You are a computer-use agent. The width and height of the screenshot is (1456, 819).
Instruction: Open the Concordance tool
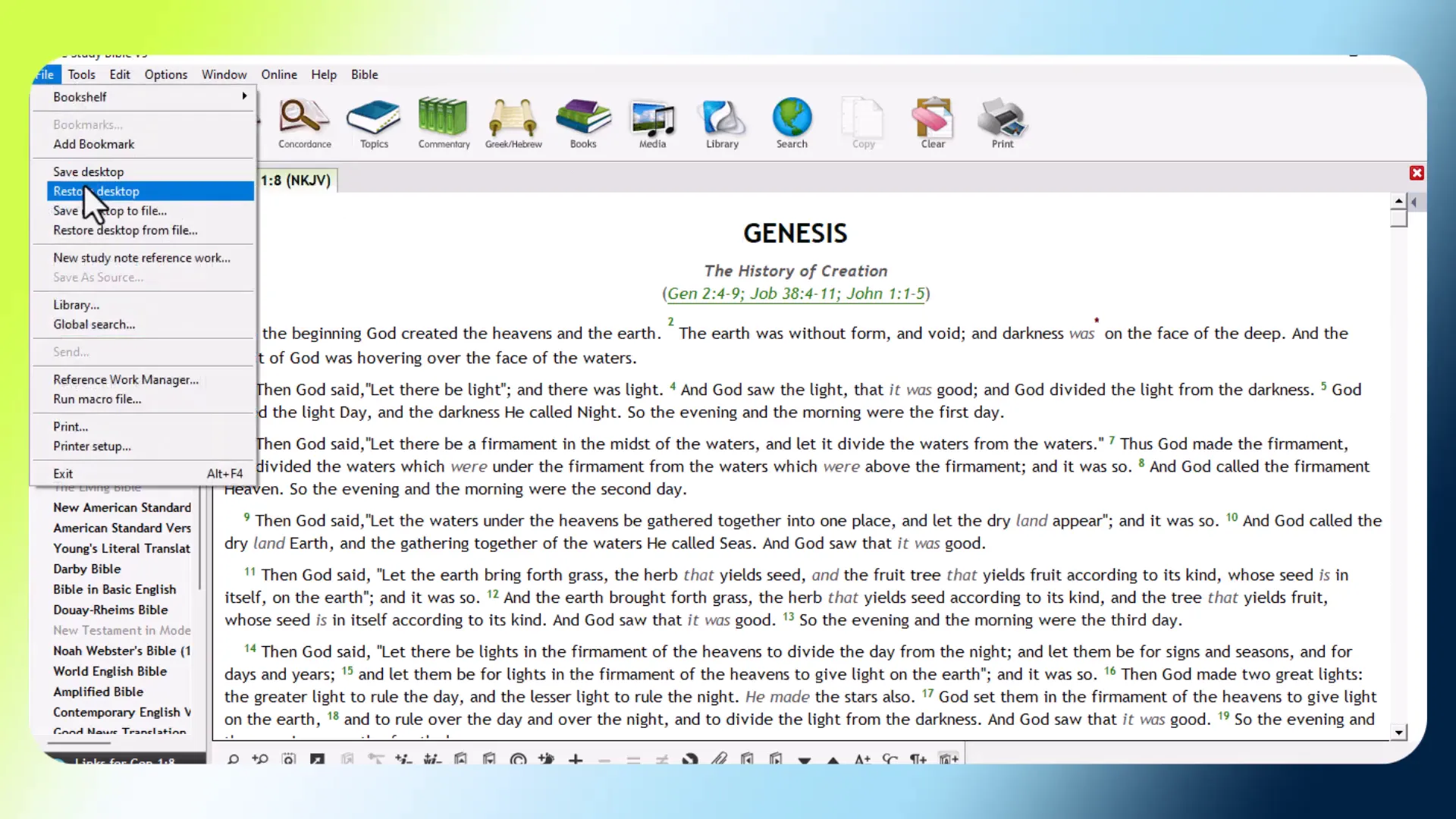coord(304,124)
